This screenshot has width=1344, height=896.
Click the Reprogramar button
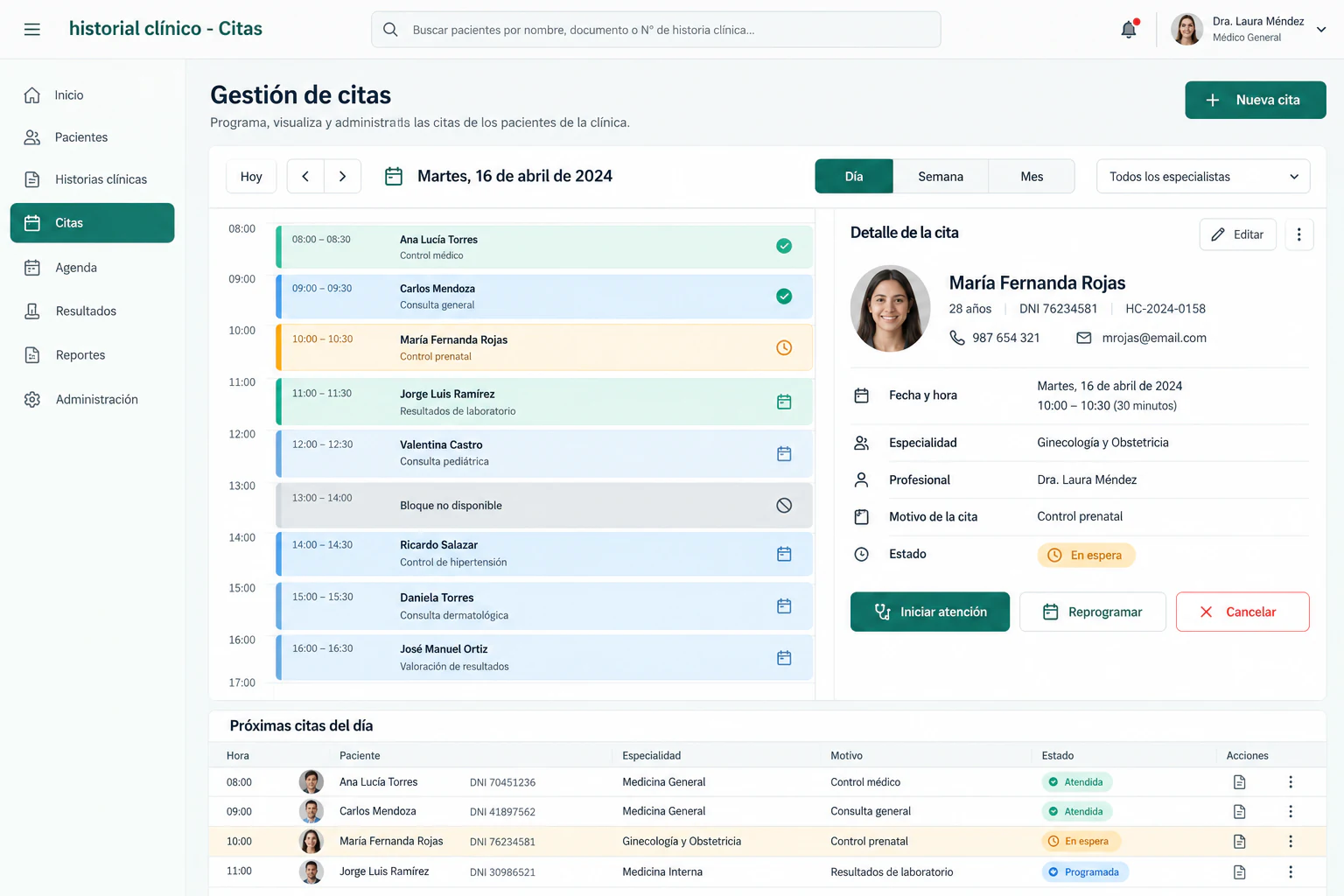(x=1093, y=612)
